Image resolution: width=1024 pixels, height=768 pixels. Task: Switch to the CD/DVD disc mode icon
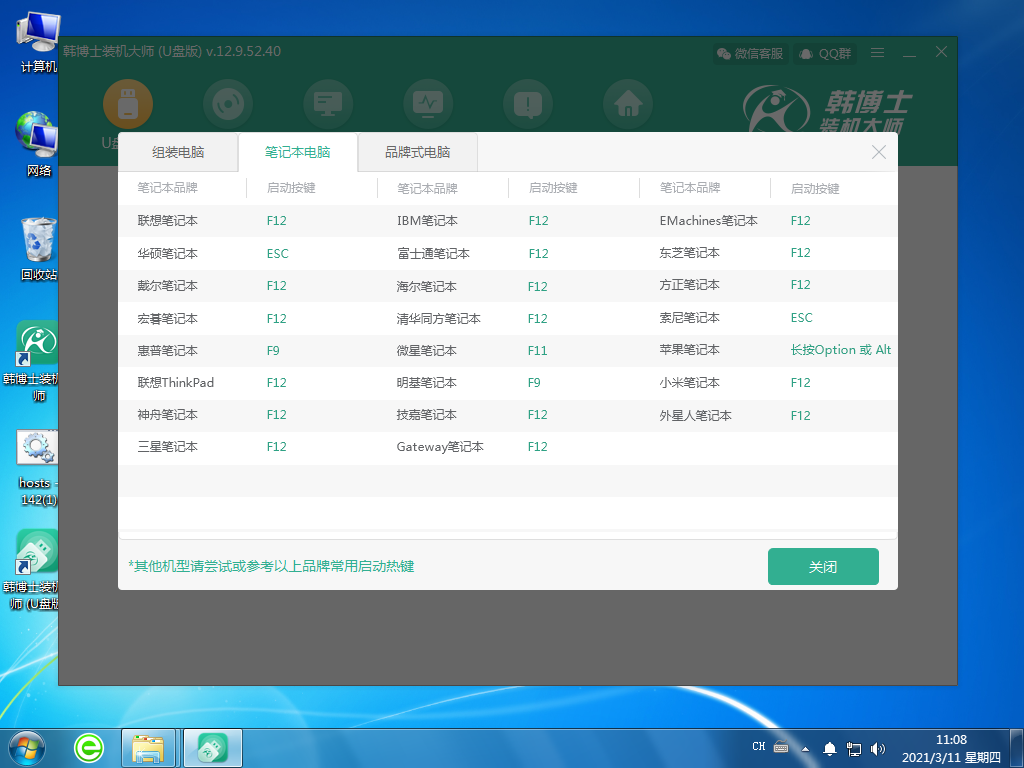(x=228, y=103)
